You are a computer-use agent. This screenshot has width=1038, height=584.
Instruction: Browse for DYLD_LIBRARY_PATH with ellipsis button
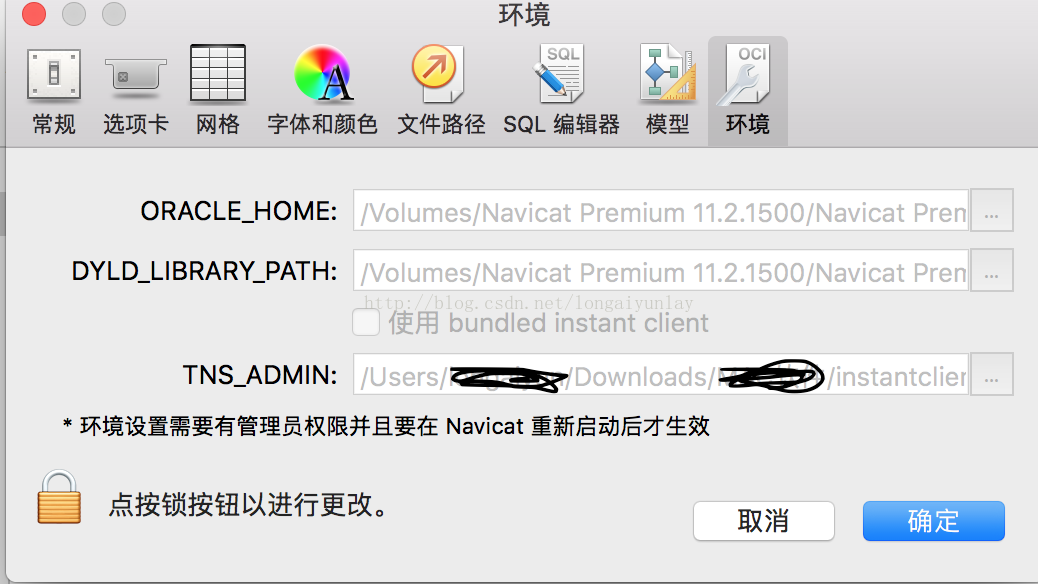(x=991, y=270)
